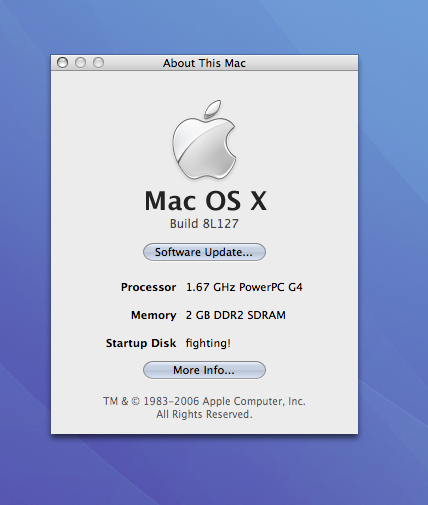Image resolution: width=428 pixels, height=505 pixels.
Task: Click the All Rights Reserved text
Action: (x=204, y=414)
